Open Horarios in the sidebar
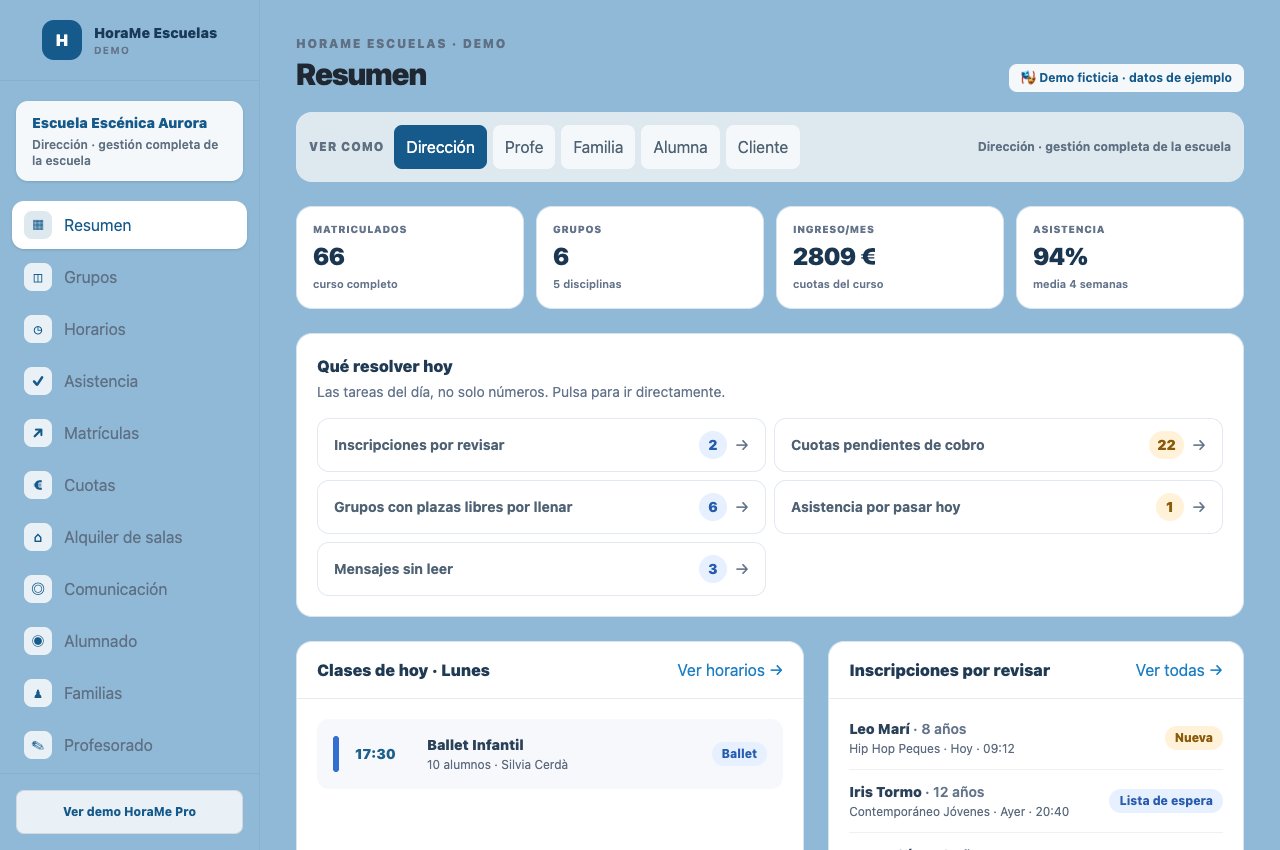This screenshot has width=1280, height=850. [x=129, y=329]
